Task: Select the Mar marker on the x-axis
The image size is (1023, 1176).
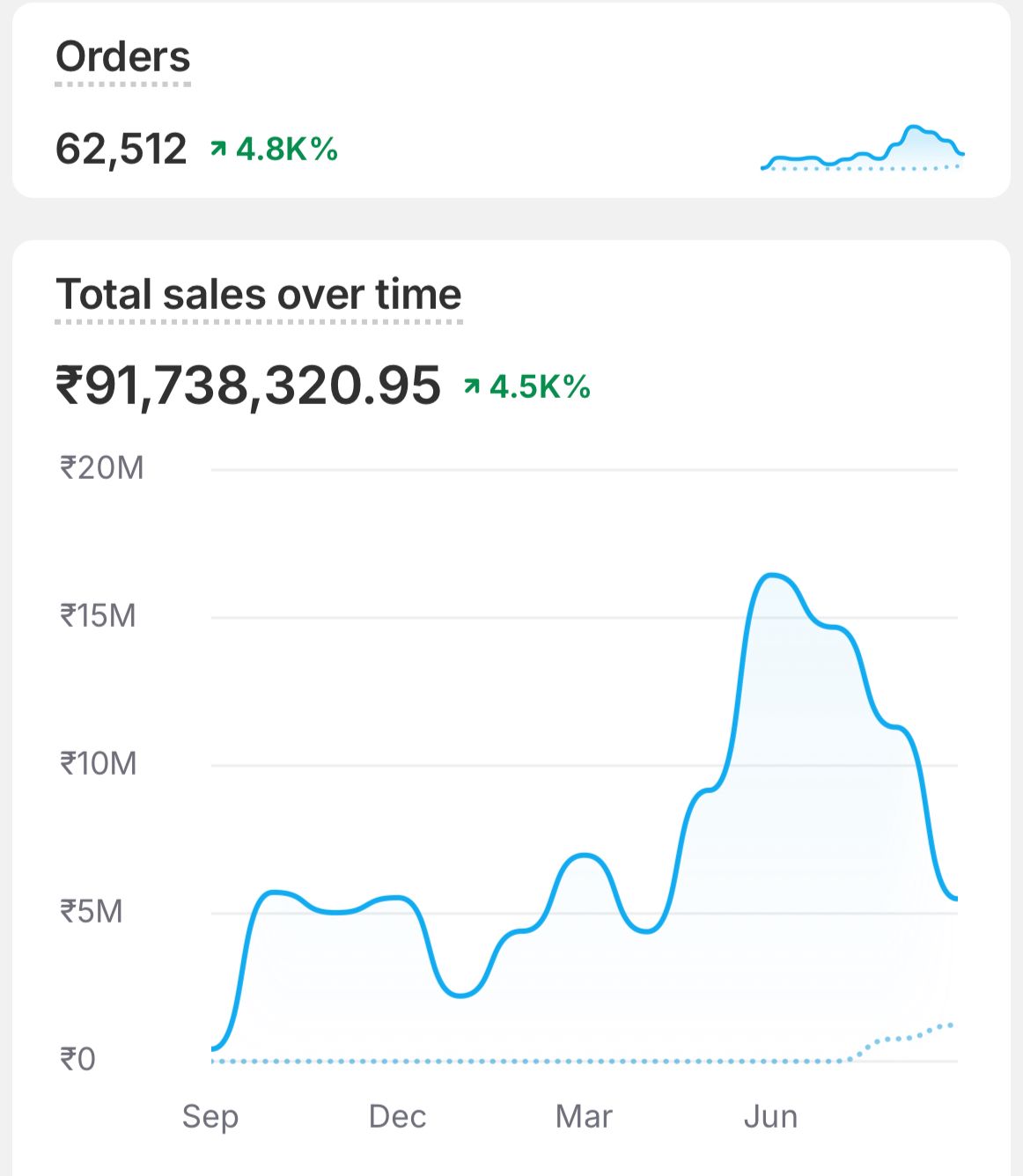Action: click(x=584, y=1116)
